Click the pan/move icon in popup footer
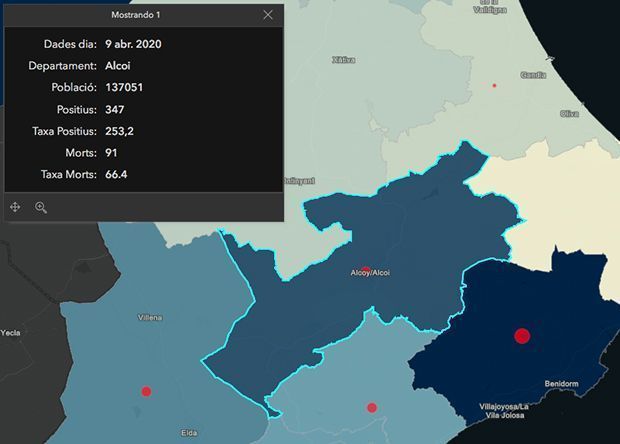Viewport: 620px width, 444px height. click(16, 207)
